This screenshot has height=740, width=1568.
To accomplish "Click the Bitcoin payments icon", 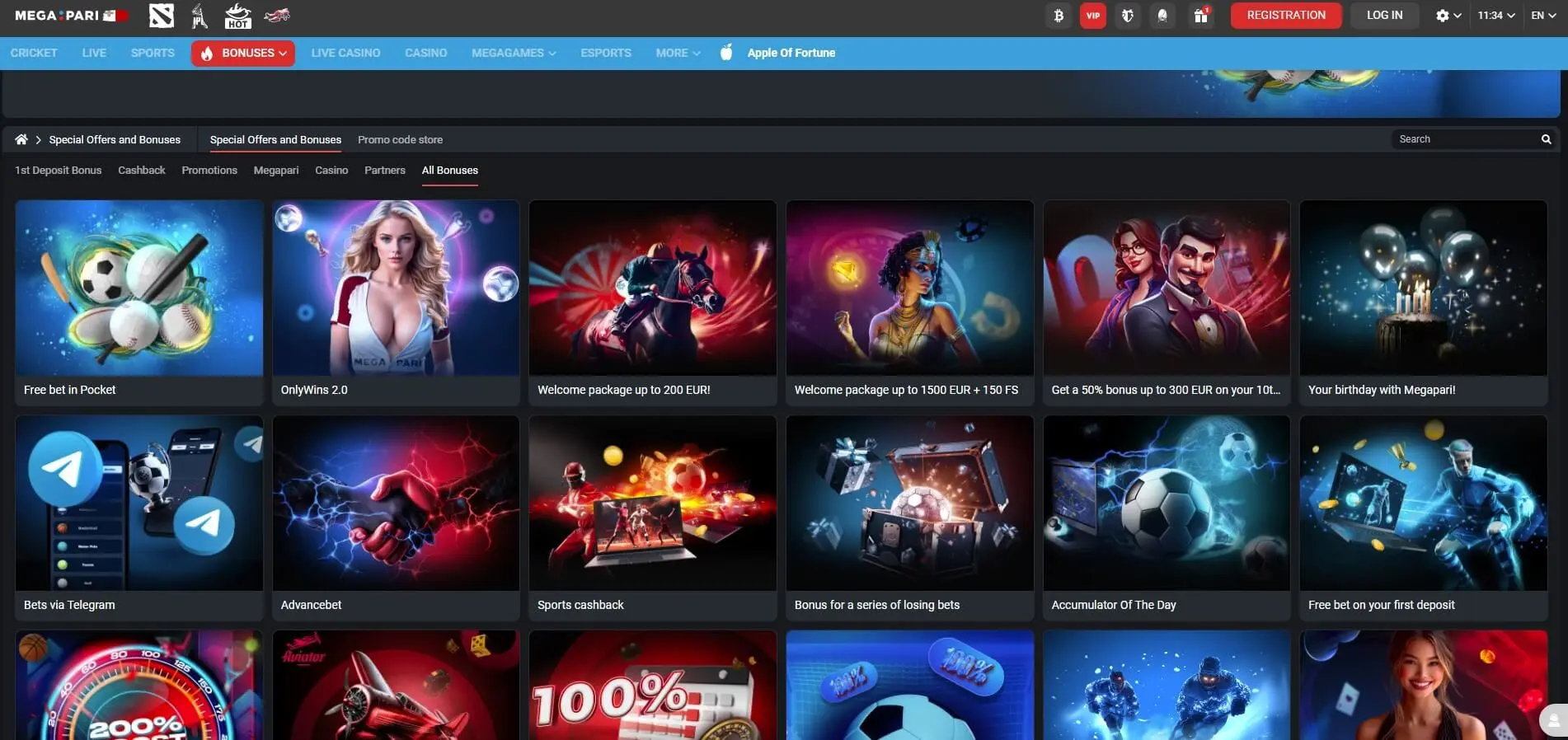I will pos(1059,16).
